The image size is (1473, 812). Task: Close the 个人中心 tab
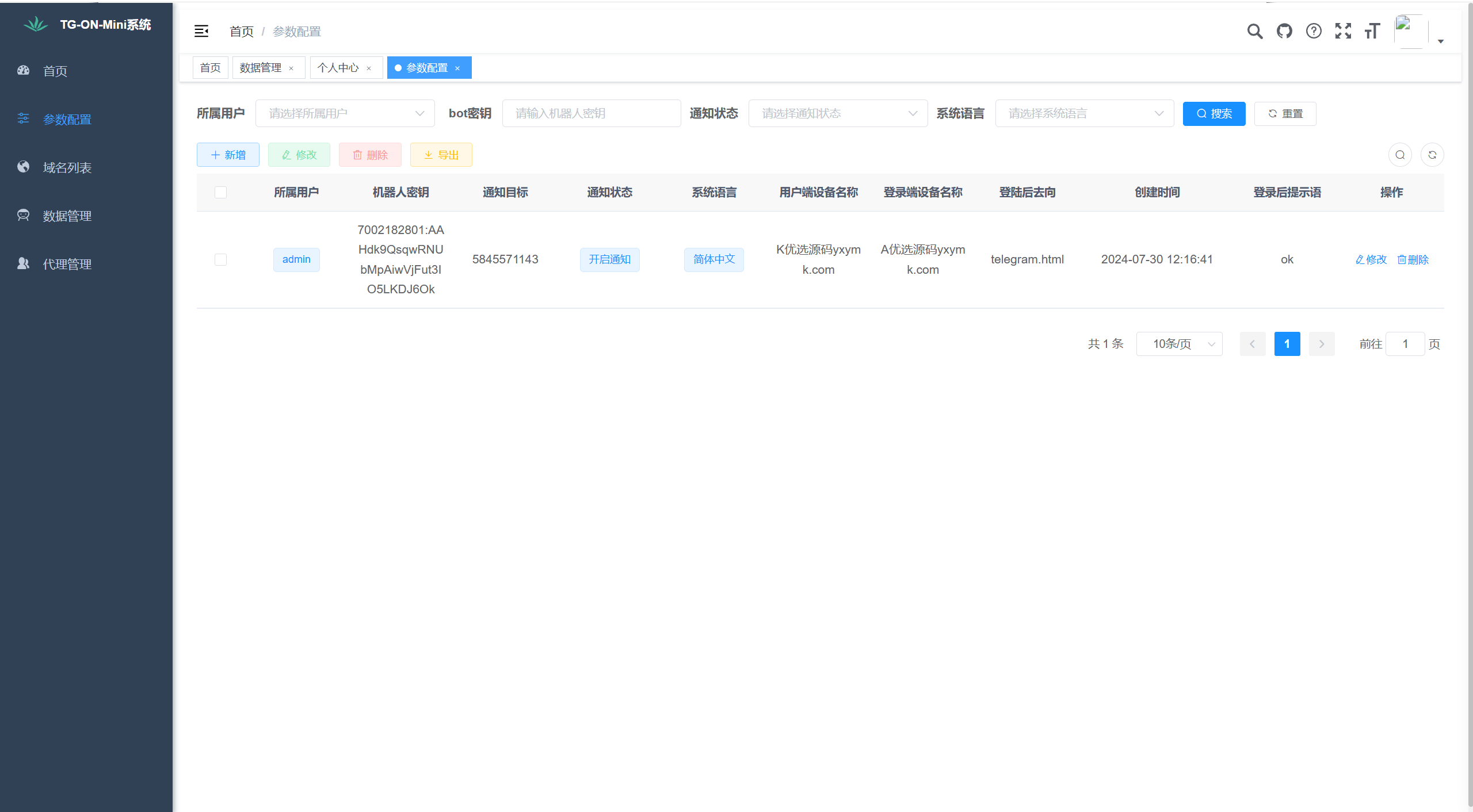point(369,68)
